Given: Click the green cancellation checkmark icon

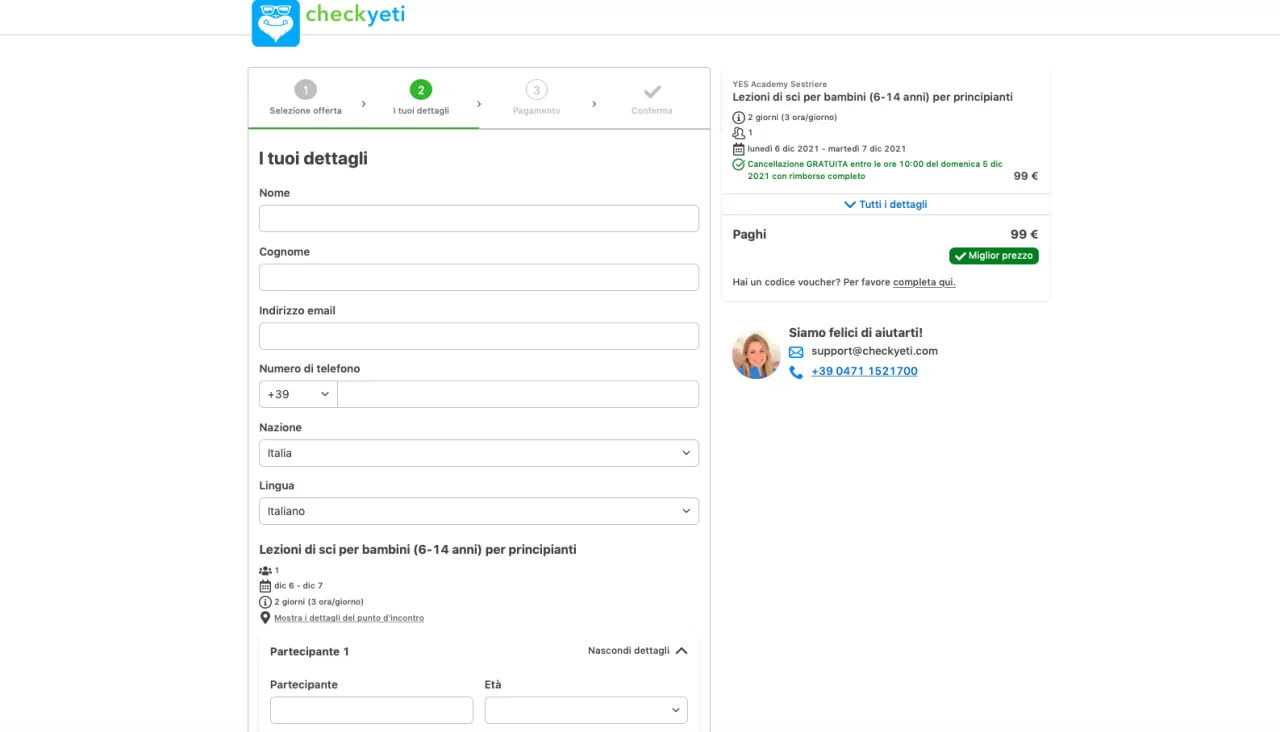Looking at the screenshot, I should pyautogui.click(x=739, y=164).
